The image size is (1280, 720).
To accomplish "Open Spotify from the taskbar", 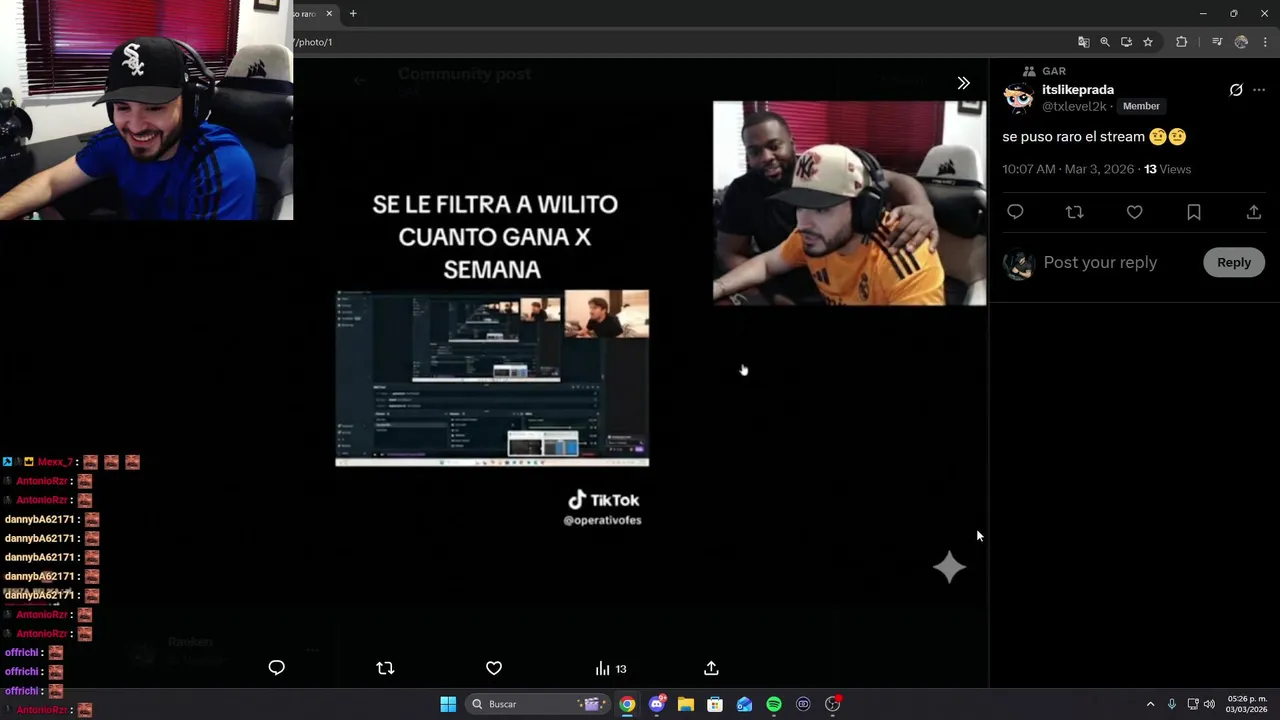I will click(x=774, y=704).
